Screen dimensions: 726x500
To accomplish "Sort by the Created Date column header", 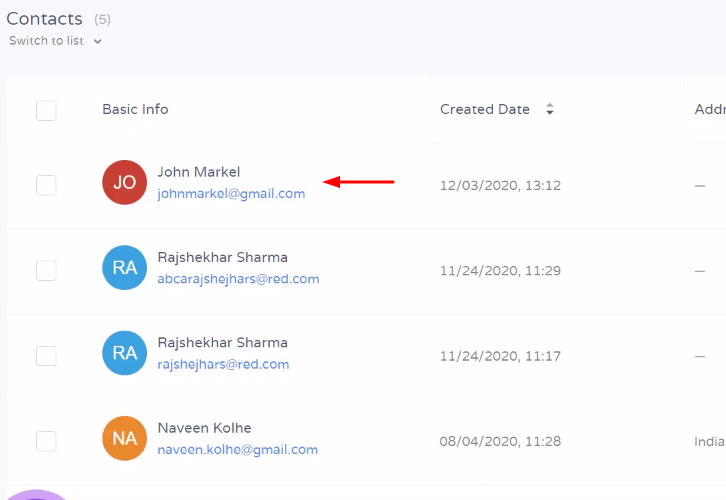I will pos(485,109).
